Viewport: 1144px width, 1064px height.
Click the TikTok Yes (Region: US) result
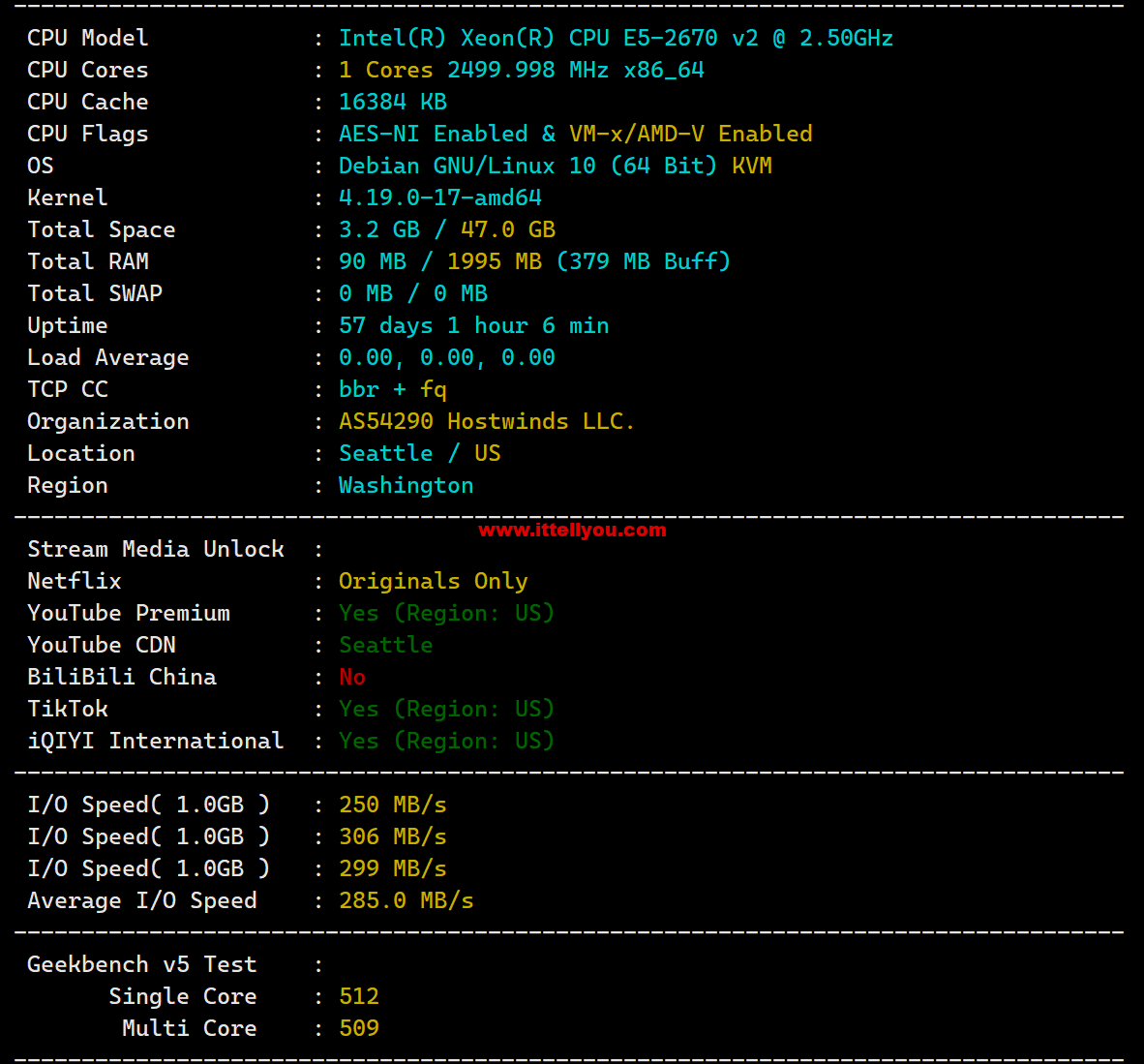click(x=446, y=710)
